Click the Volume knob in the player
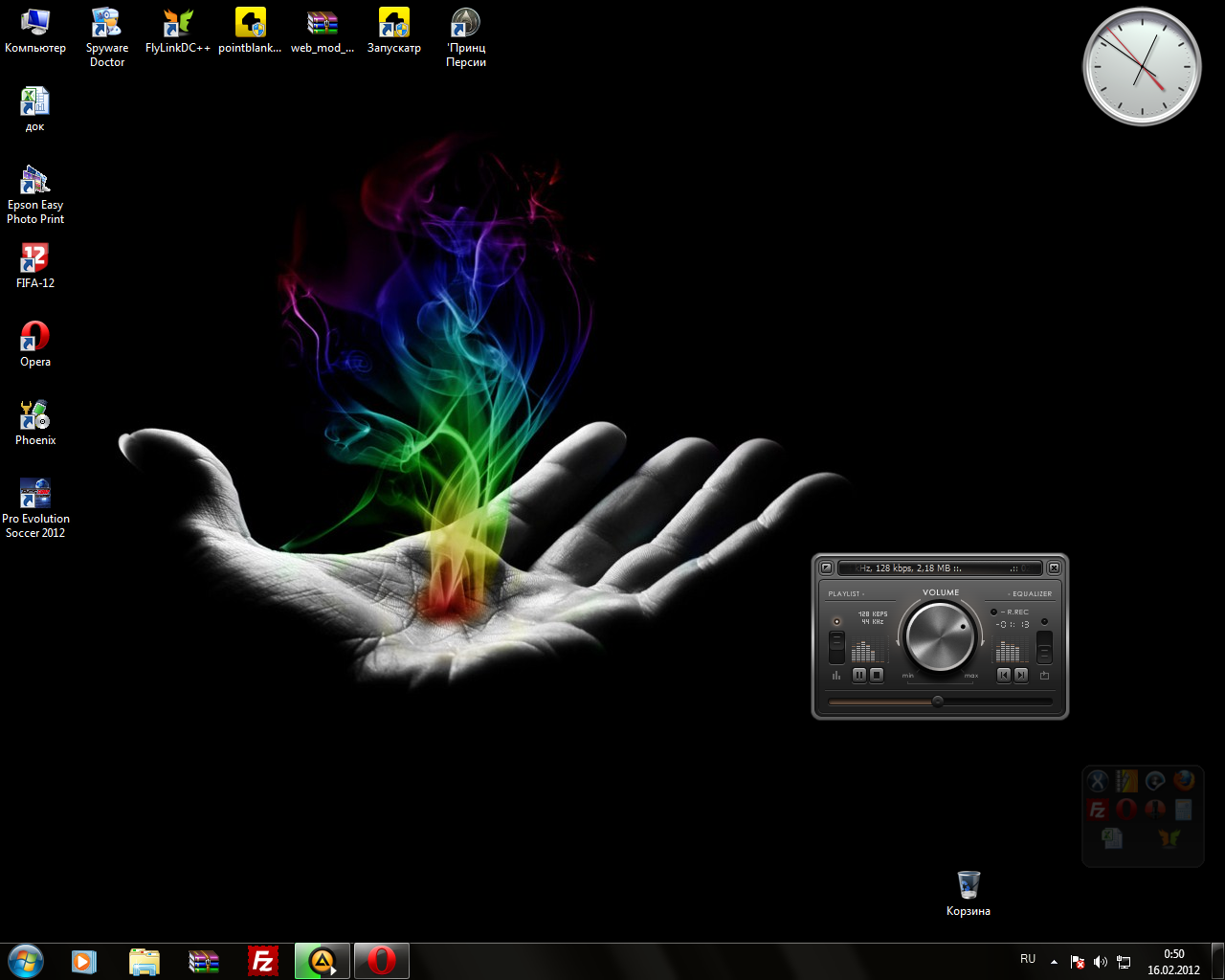 [940, 636]
